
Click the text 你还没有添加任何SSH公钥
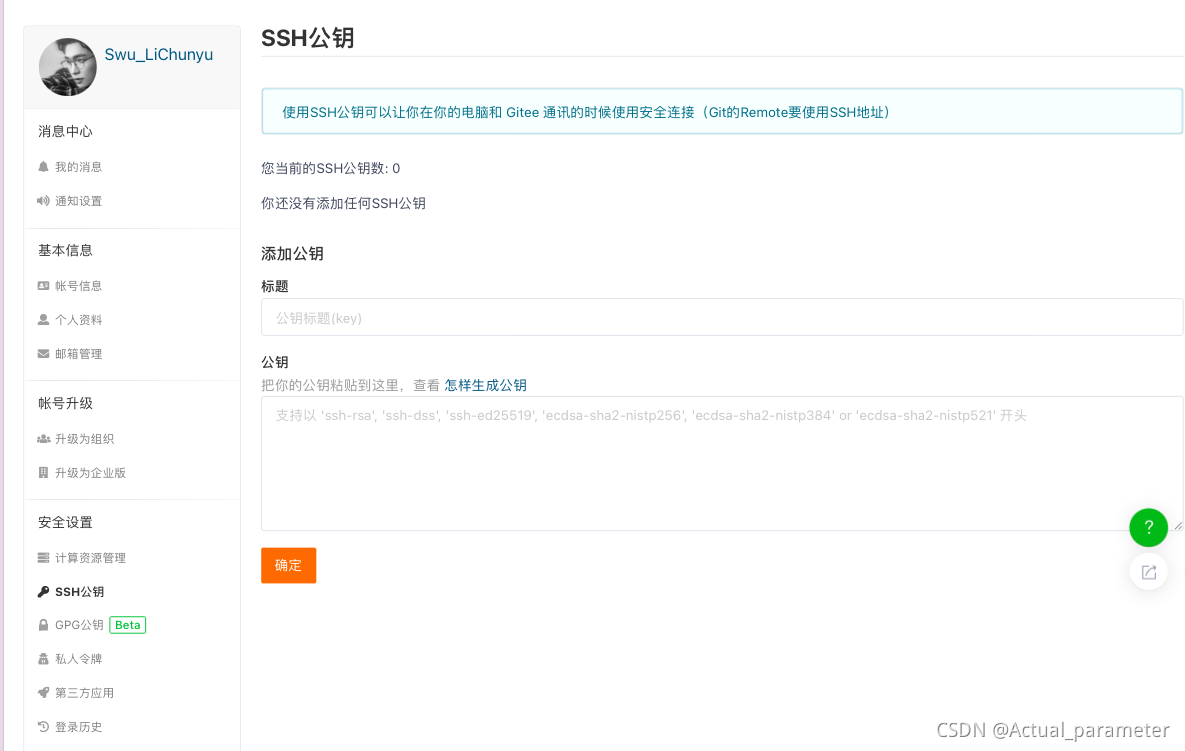(x=343, y=203)
